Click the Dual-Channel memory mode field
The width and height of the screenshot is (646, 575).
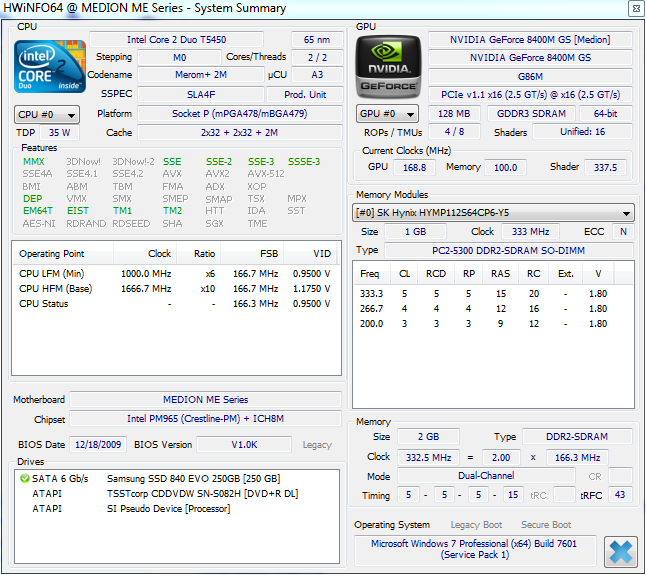pyautogui.click(x=486, y=476)
